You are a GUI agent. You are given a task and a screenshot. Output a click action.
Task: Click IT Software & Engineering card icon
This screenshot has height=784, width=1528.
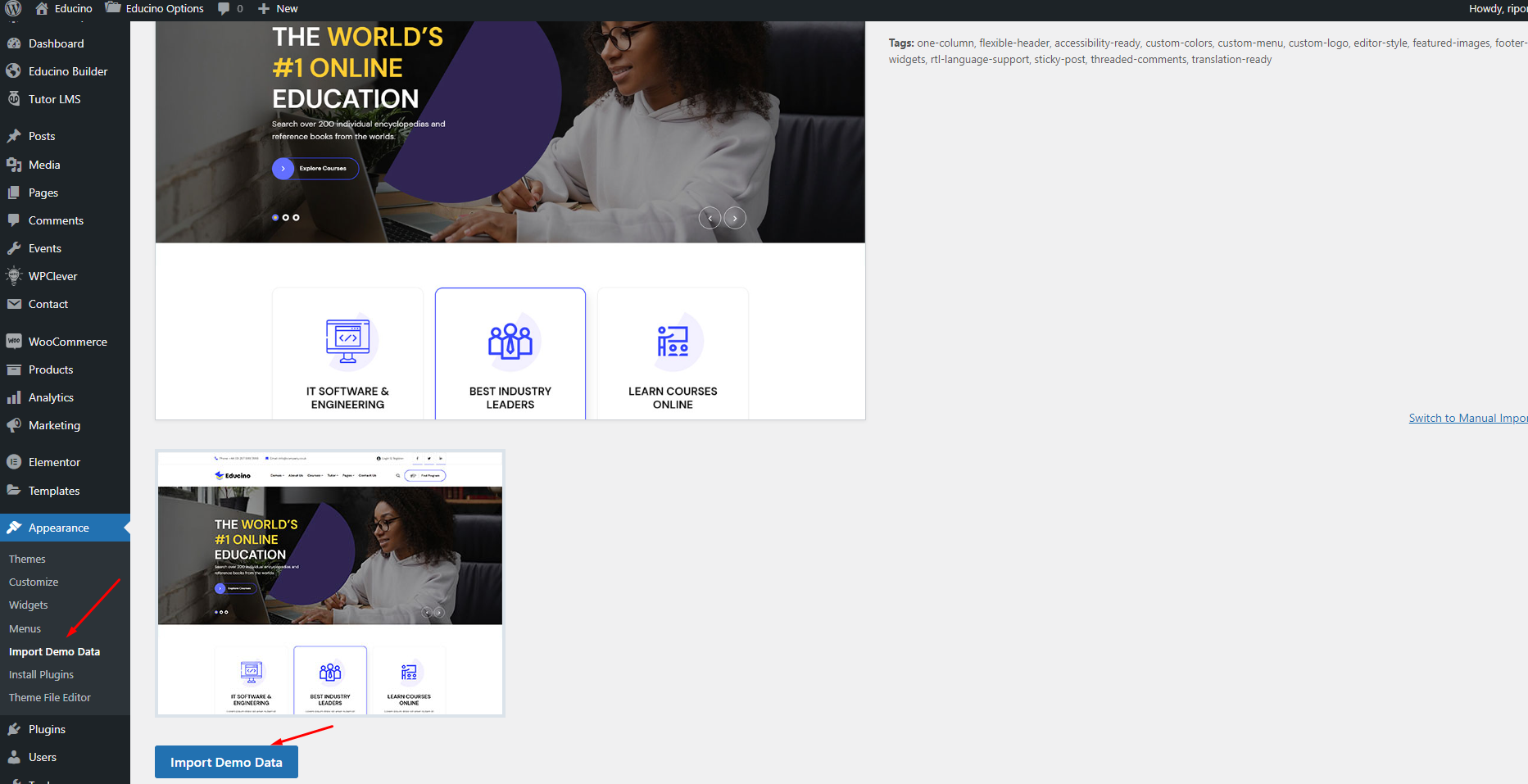coord(348,341)
